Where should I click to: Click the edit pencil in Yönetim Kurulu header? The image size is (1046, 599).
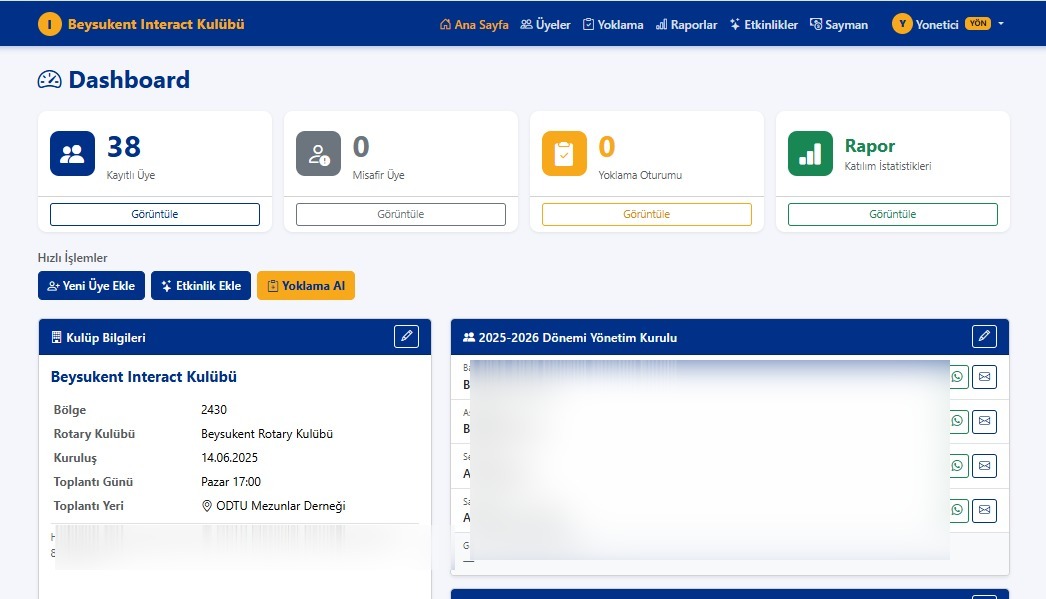tap(984, 336)
